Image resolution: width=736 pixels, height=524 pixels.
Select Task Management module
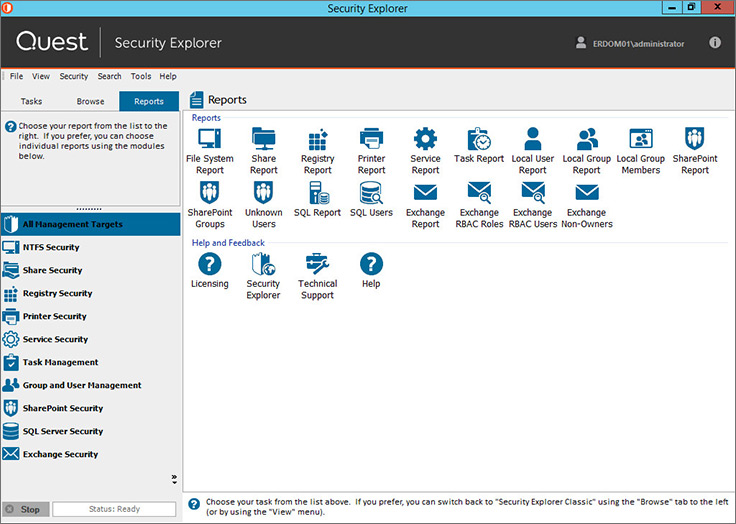click(90, 362)
